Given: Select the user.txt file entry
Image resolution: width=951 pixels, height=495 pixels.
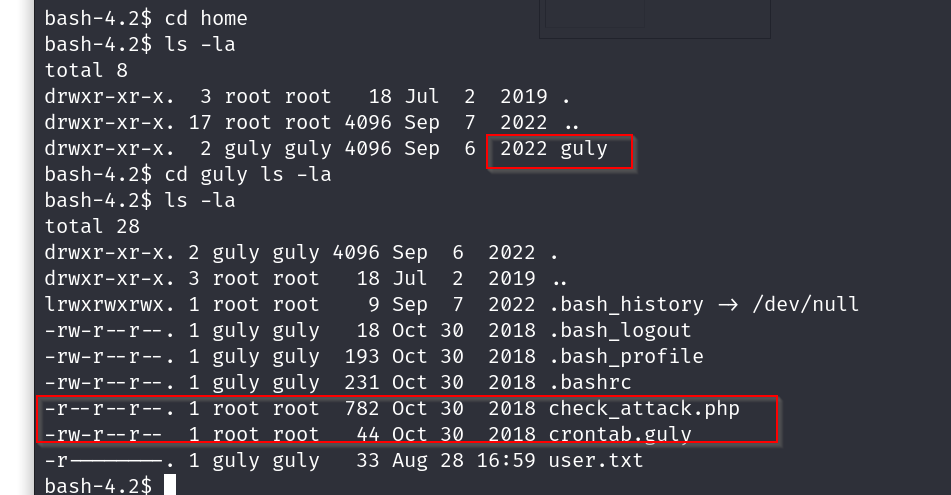Looking at the screenshot, I should [596, 461].
